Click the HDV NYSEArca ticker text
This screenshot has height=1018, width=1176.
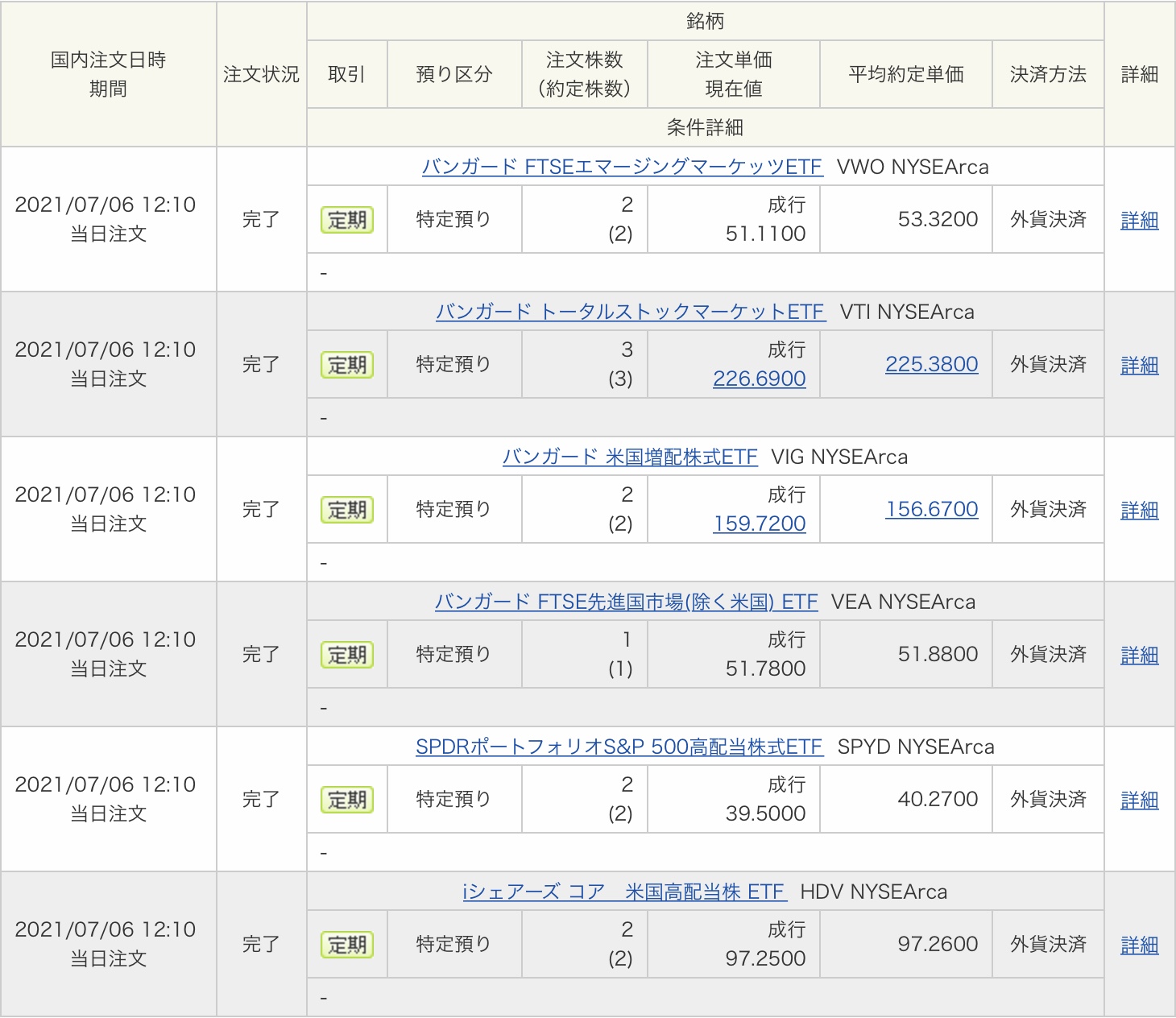coord(874,892)
